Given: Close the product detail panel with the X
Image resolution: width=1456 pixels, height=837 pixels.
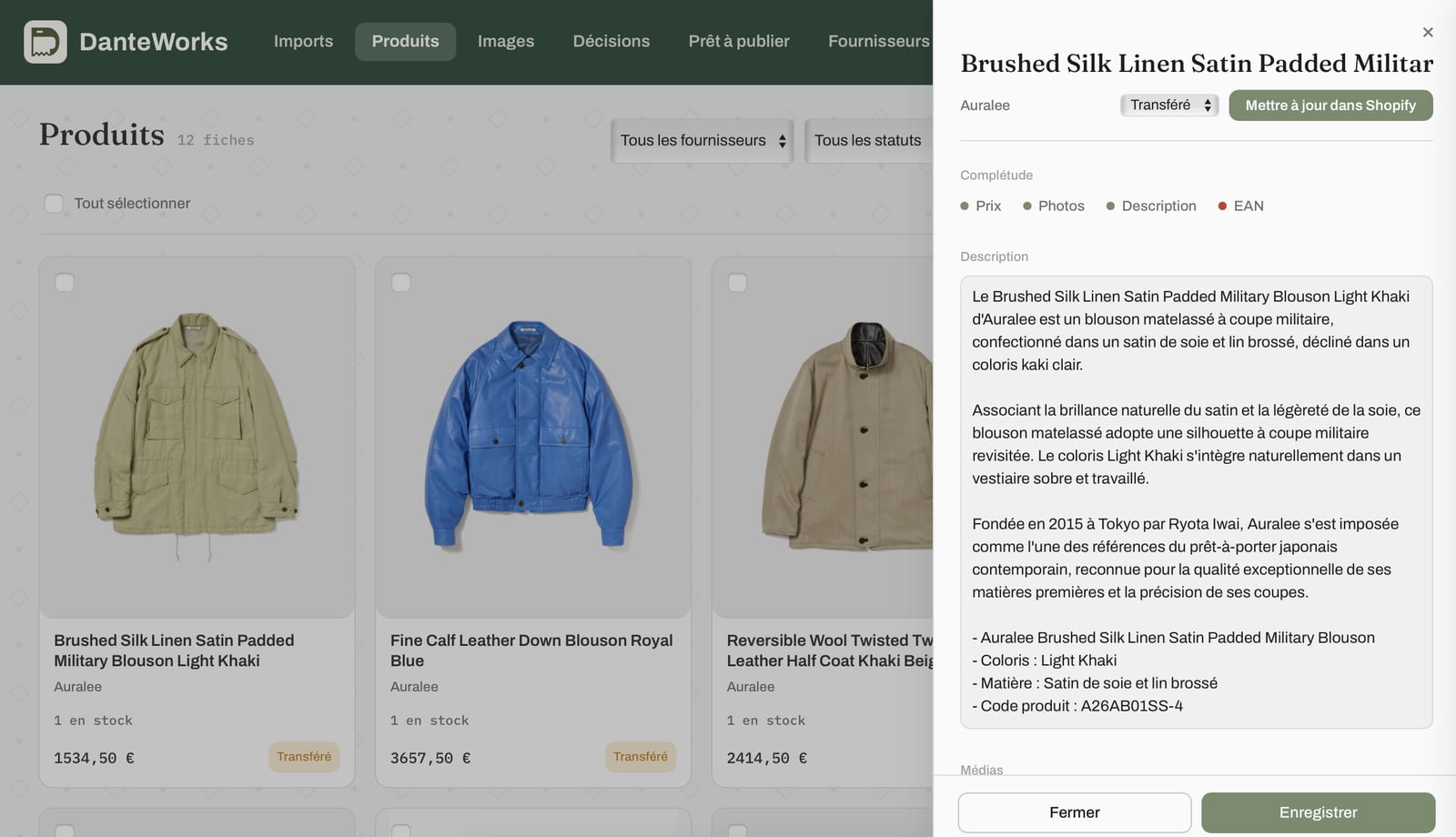Looking at the screenshot, I should click(x=1428, y=33).
